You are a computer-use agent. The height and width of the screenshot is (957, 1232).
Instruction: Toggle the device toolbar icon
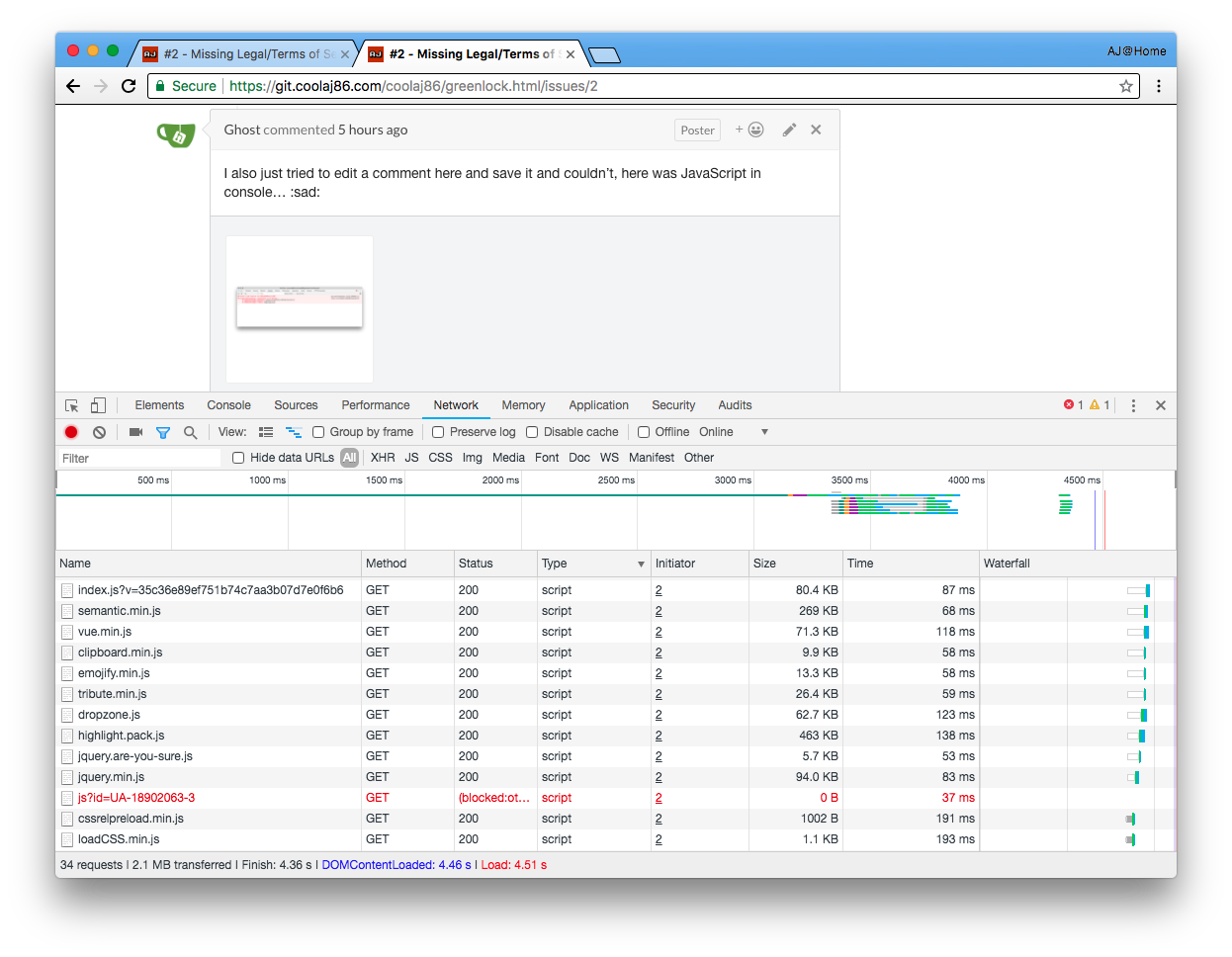(98, 405)
